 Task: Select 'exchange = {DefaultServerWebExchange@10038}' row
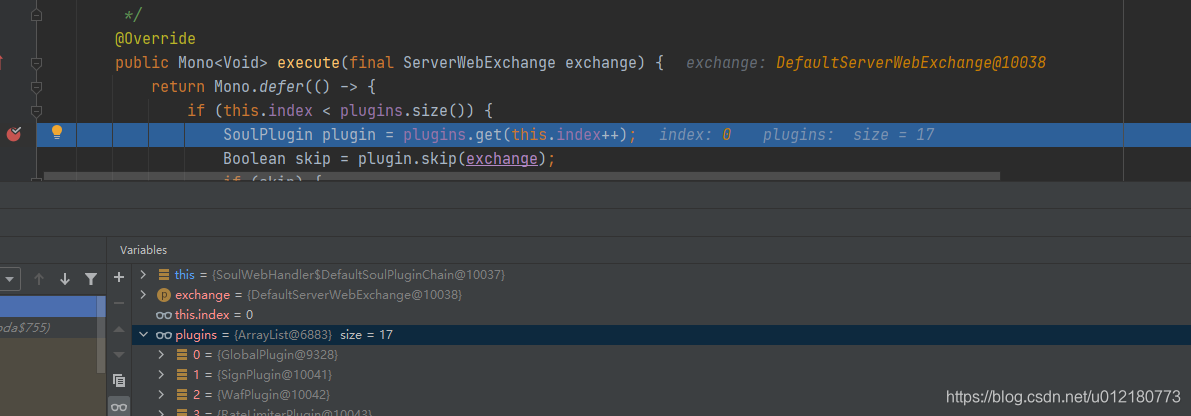(x=661, y=295)
